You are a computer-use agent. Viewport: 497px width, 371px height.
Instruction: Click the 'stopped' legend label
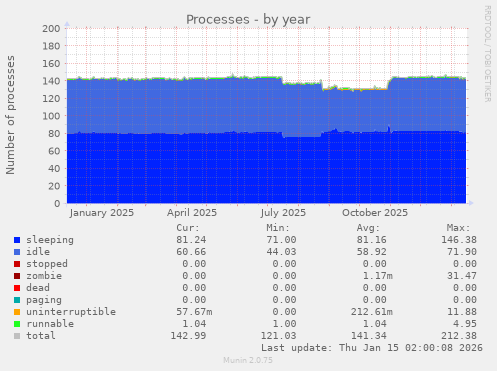click(x=47, y=264)
